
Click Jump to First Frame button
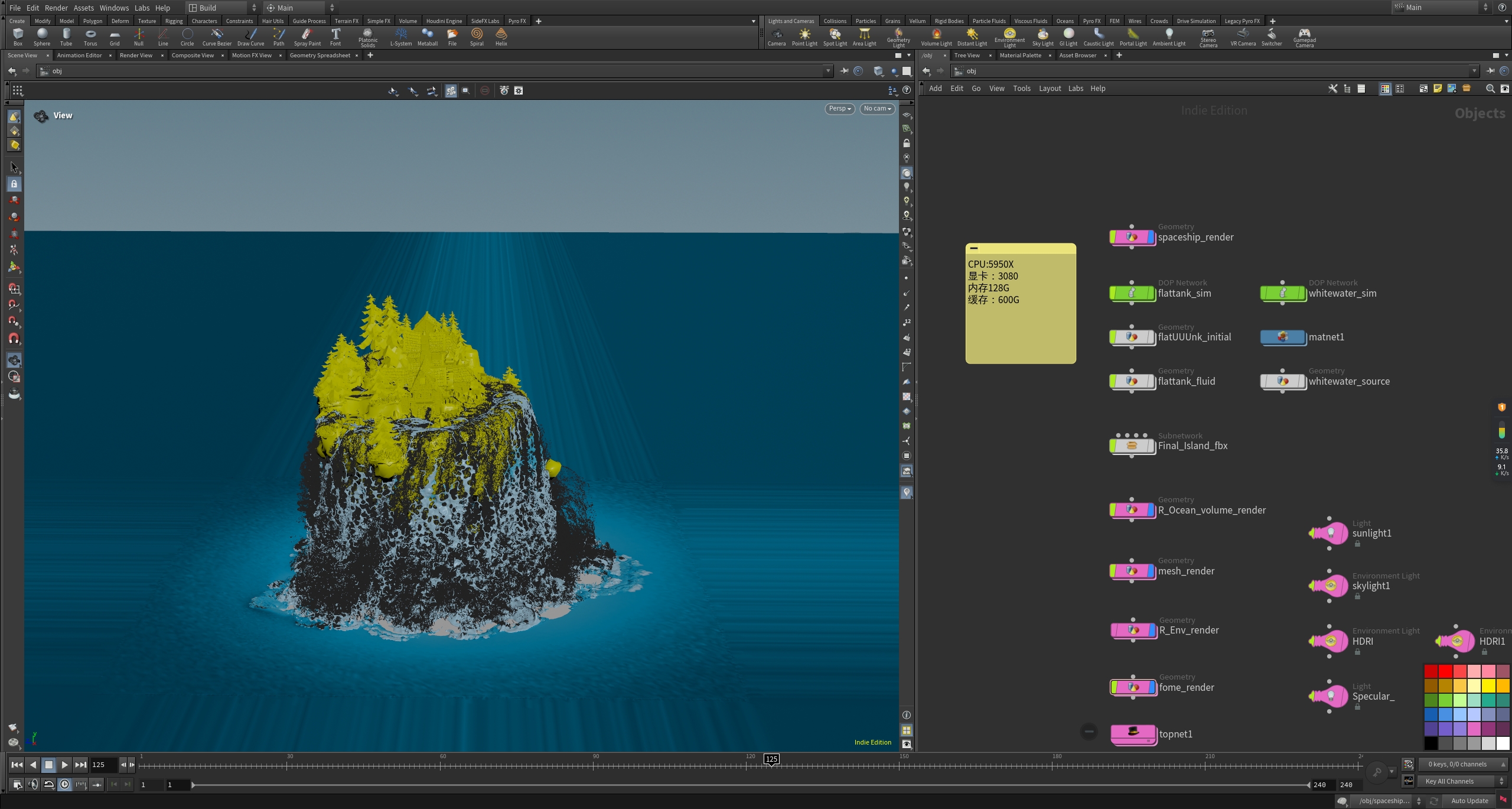[17, 764]
